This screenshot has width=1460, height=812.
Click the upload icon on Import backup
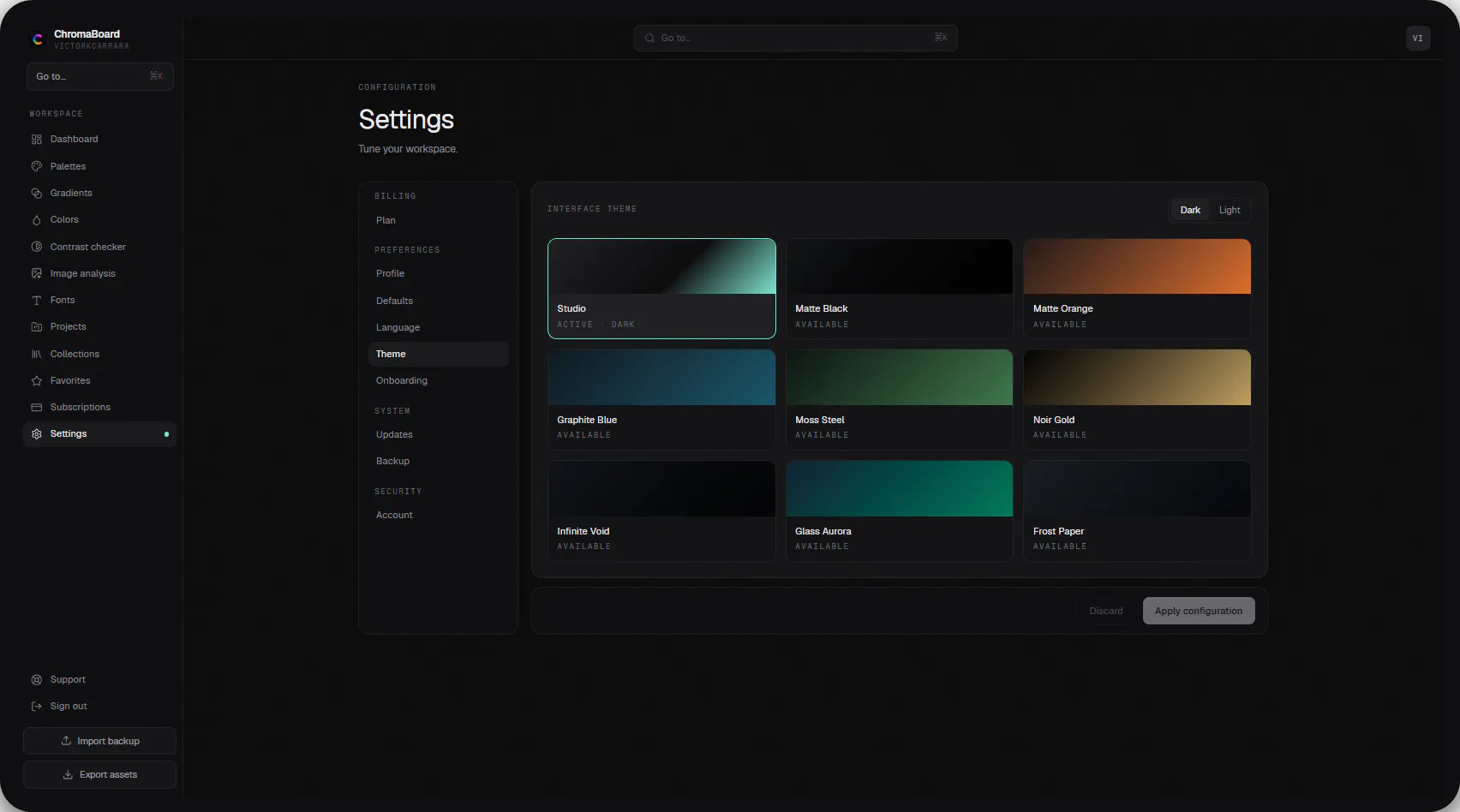click(66, 741)
